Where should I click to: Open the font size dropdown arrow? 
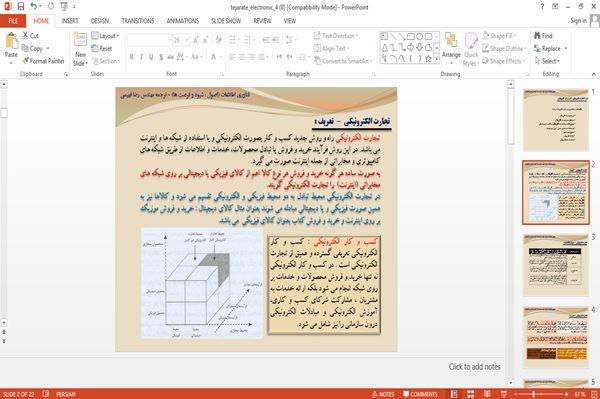(187, 40)
